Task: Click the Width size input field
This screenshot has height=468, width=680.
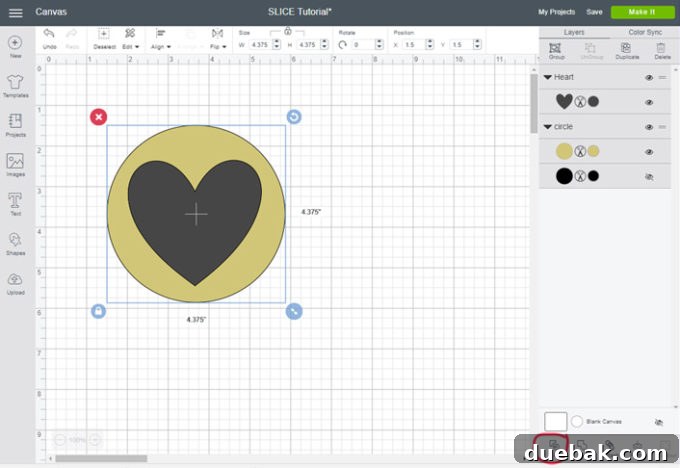Action: (x=260, y=45)
